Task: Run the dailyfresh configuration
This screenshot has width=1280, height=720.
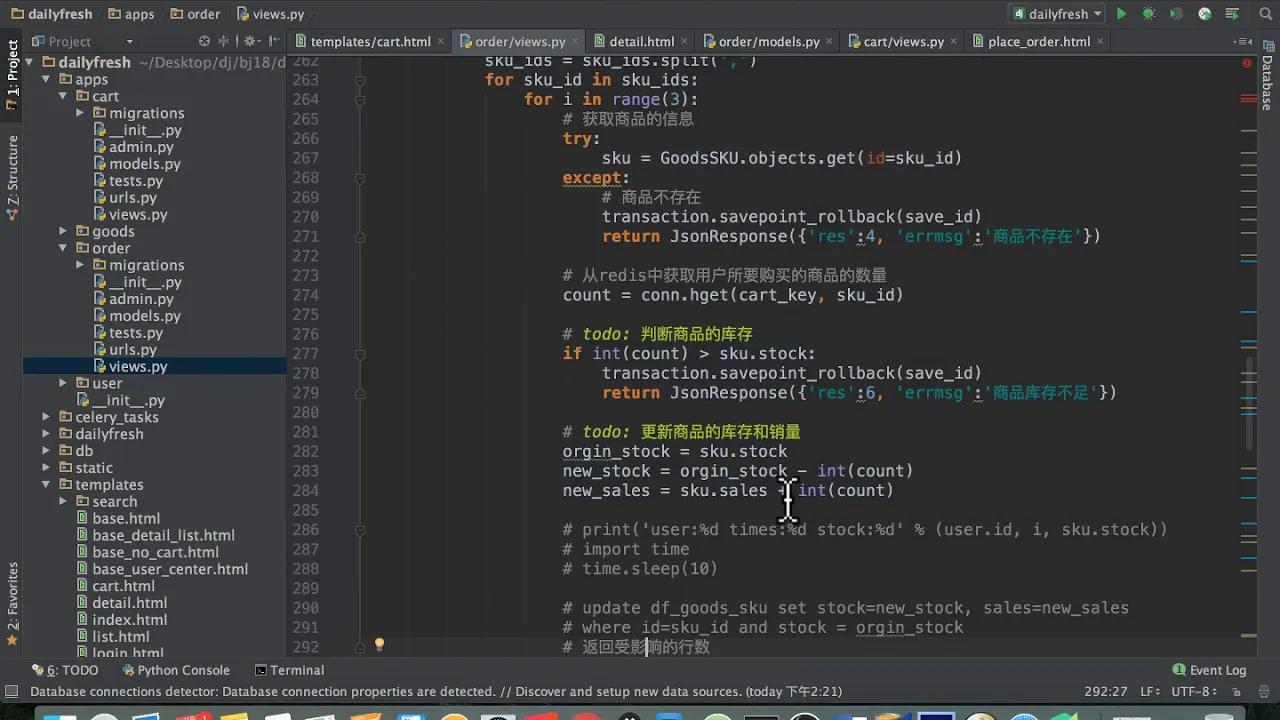Action: tap(1121, 14)
